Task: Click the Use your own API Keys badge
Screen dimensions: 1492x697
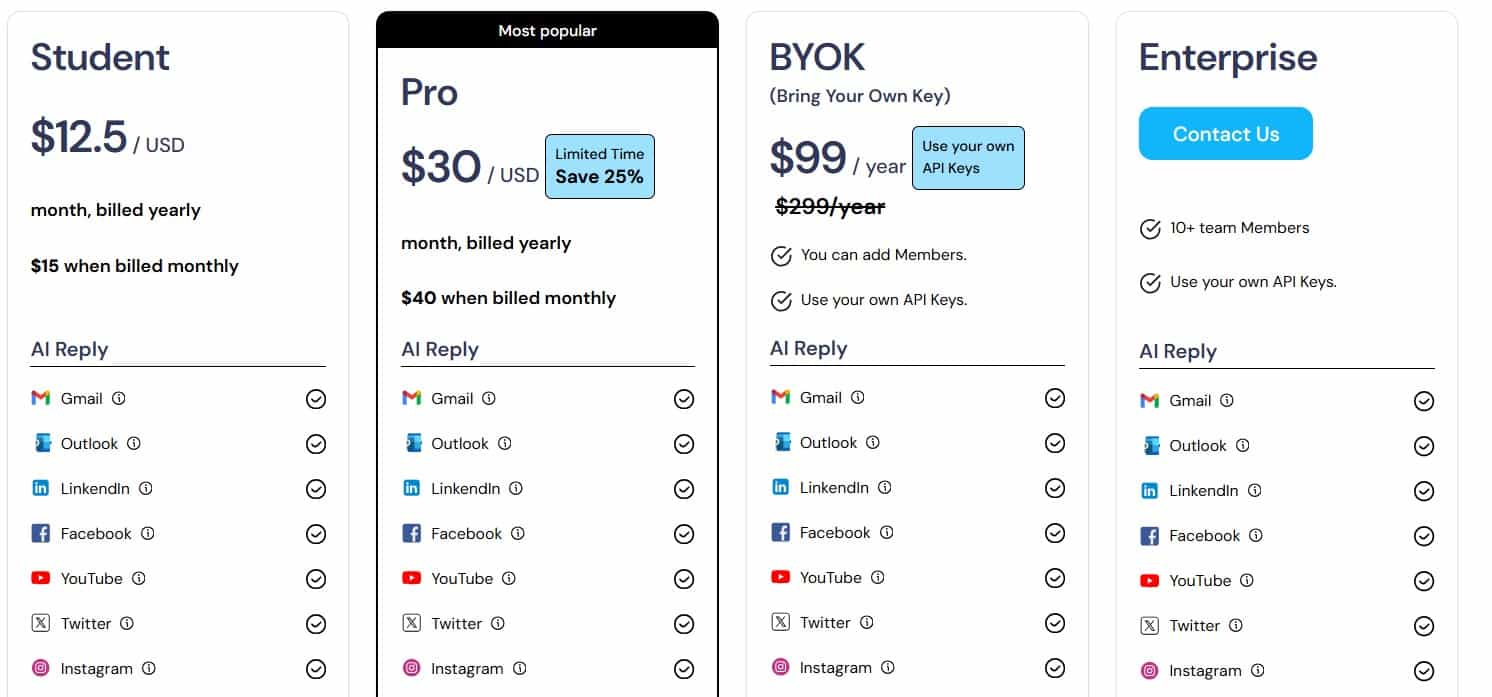Action: coord(967,158)
